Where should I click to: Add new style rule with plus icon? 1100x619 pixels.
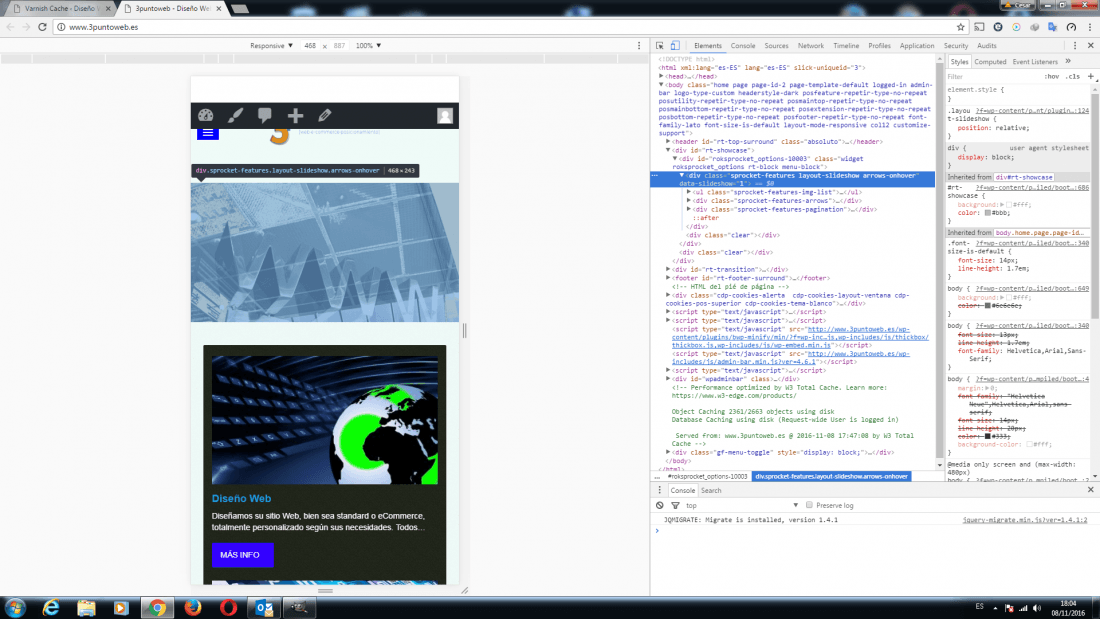pos(1090,76)
